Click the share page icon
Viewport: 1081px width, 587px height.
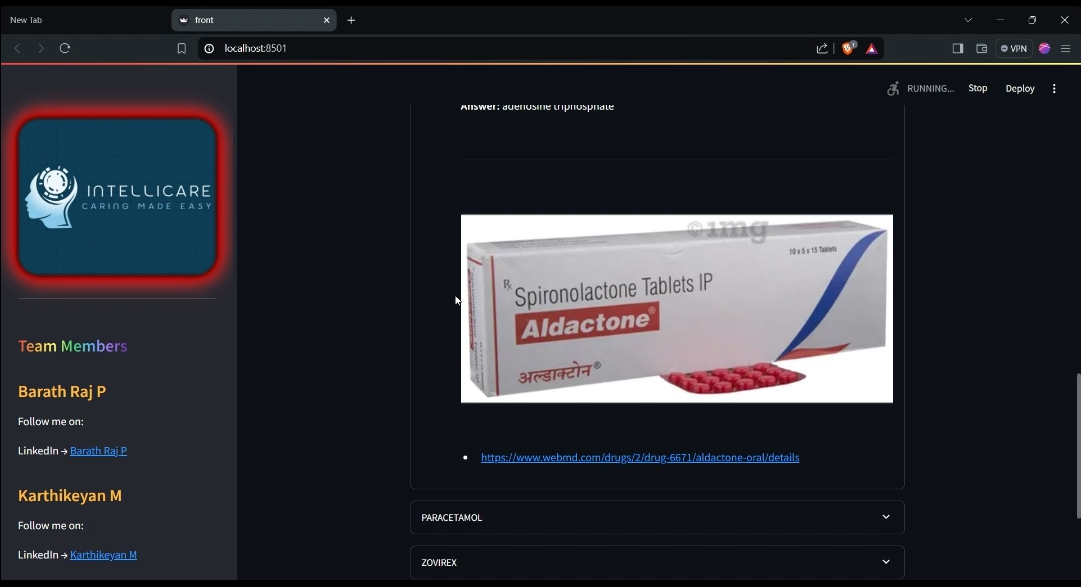click(822, 48)
